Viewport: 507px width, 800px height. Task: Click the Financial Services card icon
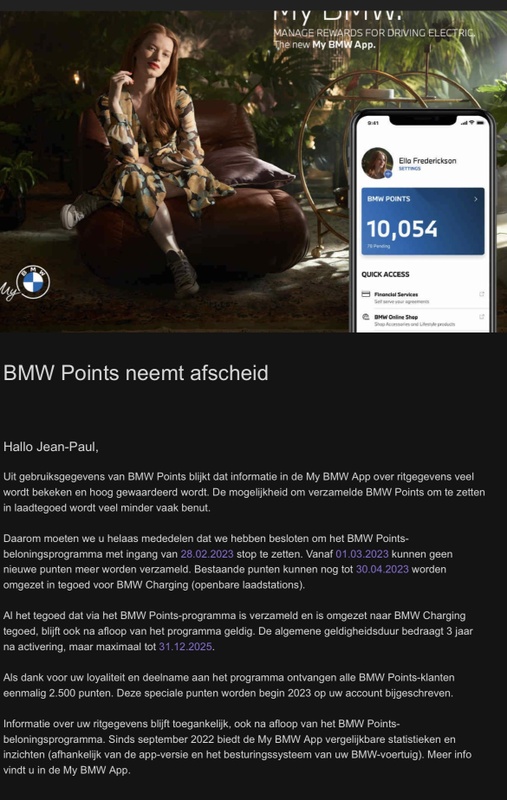(x=365, y=294)
